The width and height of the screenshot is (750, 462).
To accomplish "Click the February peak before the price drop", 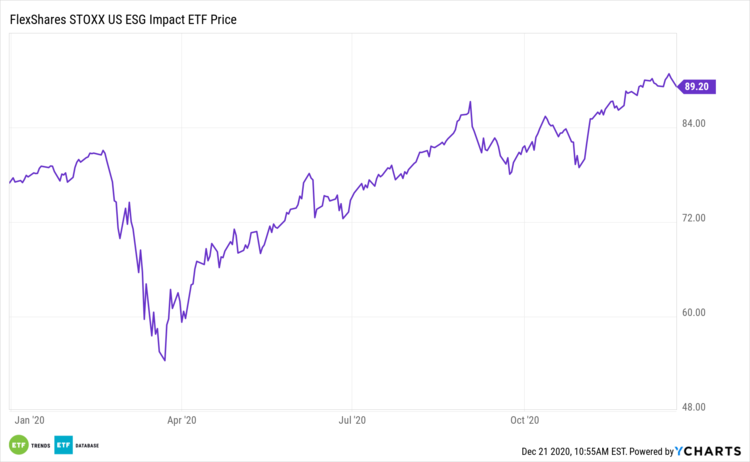I will click(103, 151).
